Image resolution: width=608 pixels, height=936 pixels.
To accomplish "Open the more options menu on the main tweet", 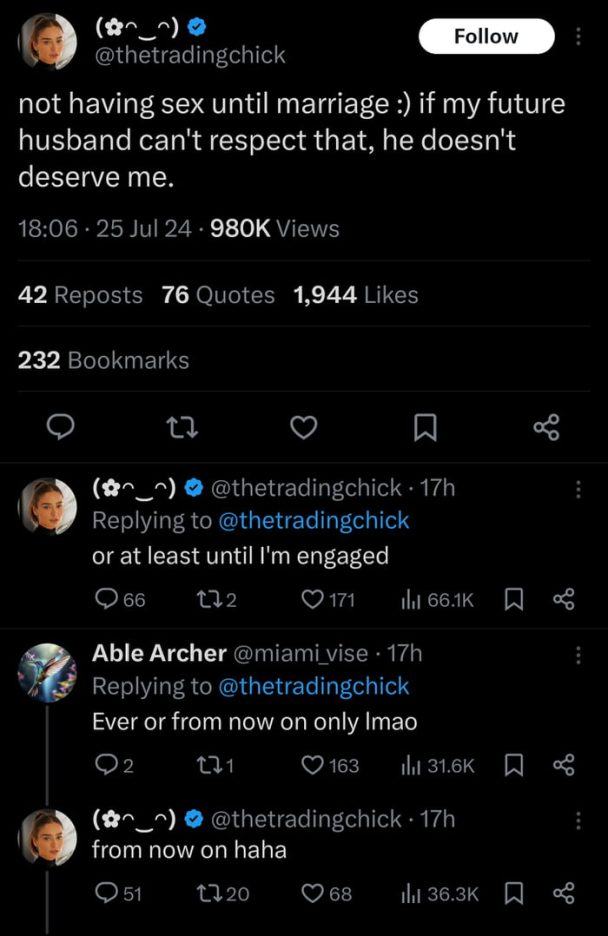I will point(577,36).
